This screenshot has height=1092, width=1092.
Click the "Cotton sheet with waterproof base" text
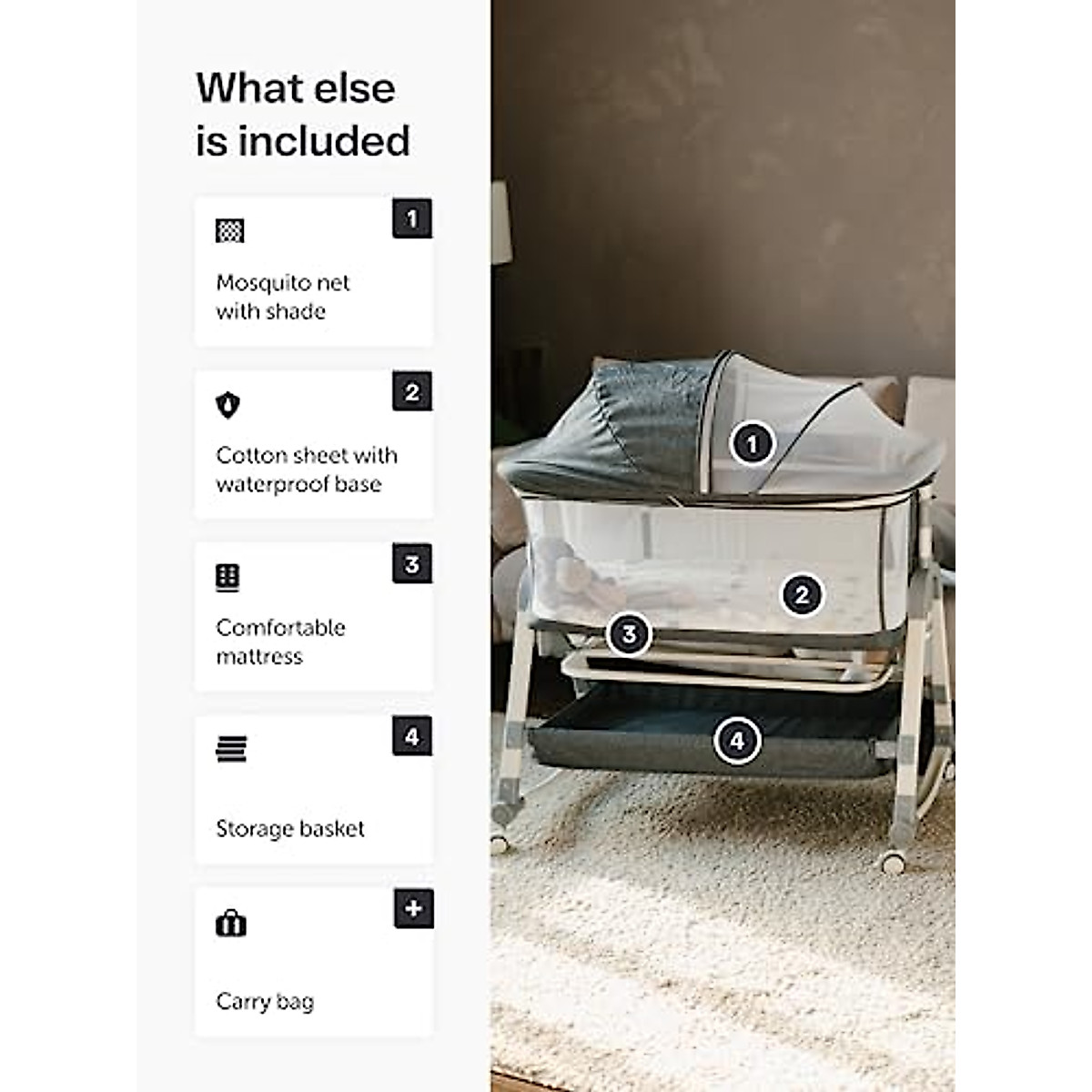307,470
